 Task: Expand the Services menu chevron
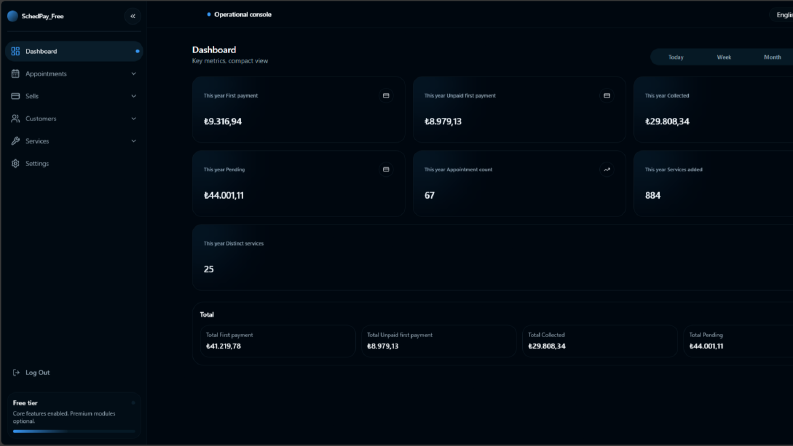(134, 141)
